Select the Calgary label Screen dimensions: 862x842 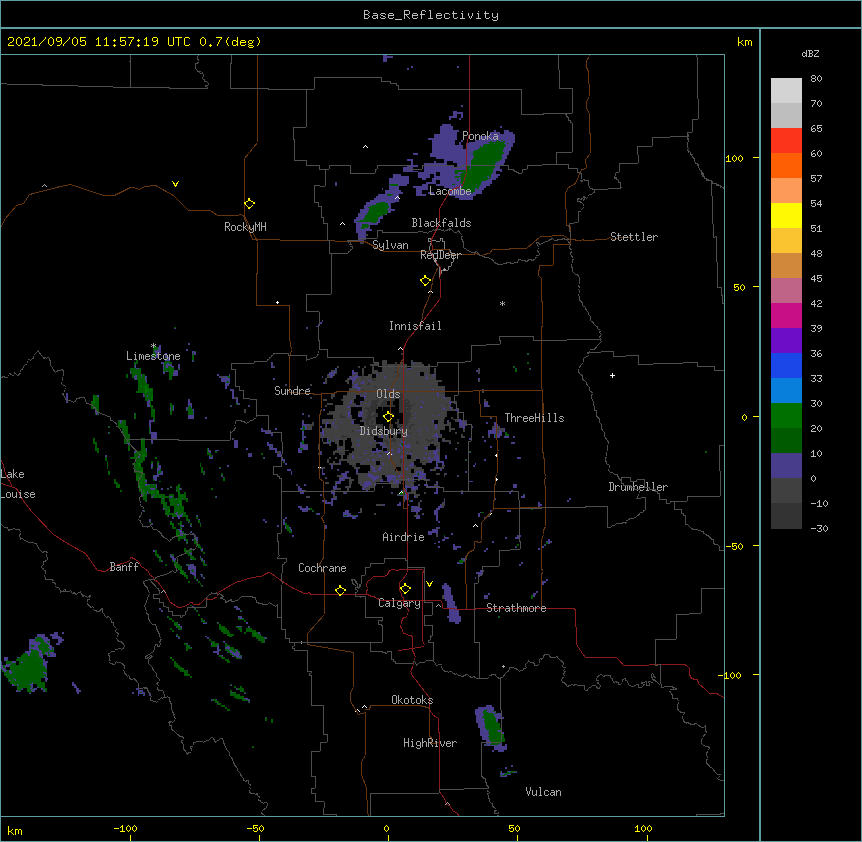coord(399,603)
